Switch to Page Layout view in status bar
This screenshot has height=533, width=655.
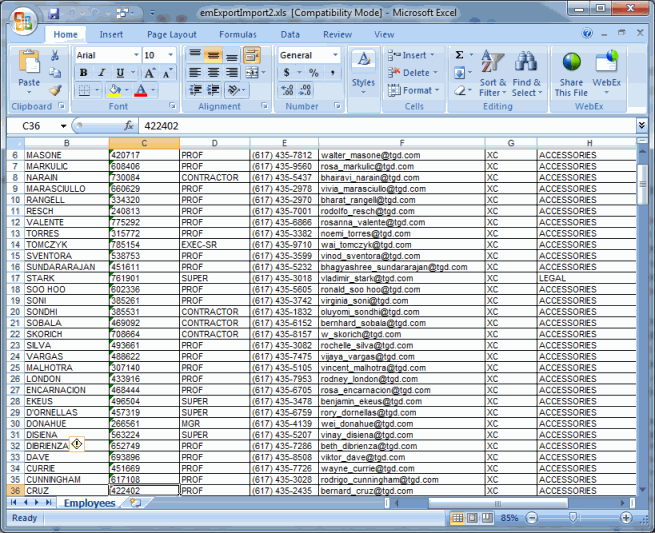[x=472, y=518]
